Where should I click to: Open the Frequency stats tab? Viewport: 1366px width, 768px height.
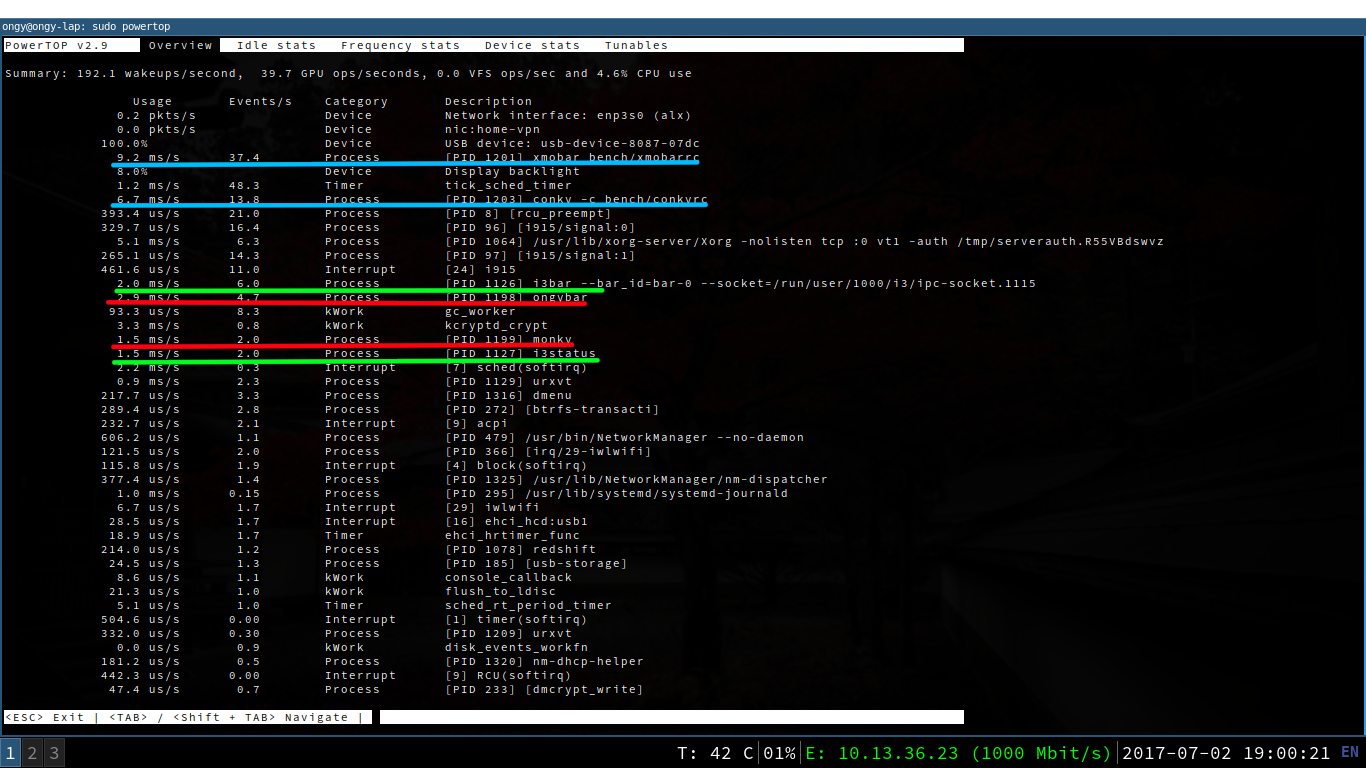point(400,45)
